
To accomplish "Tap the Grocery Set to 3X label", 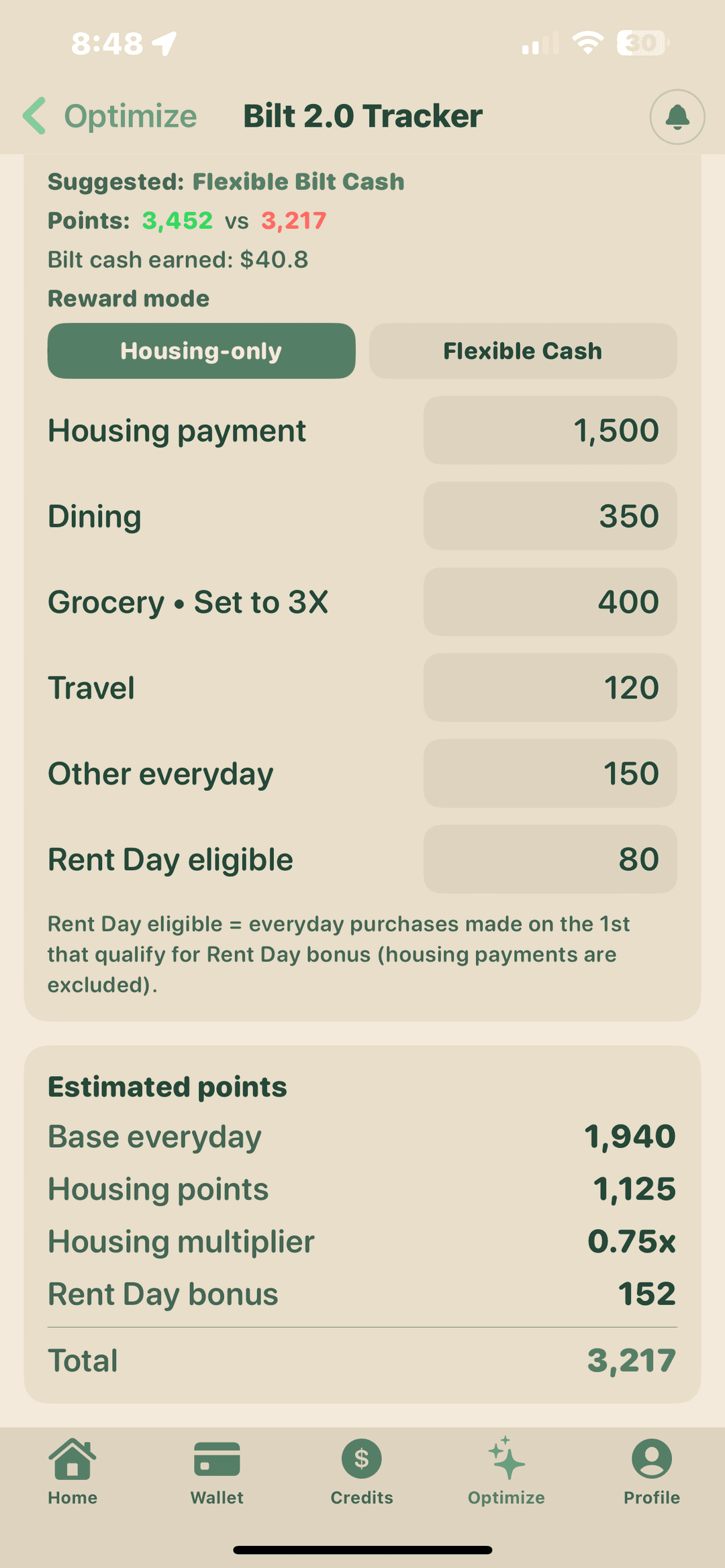I will tap(188, 602).
